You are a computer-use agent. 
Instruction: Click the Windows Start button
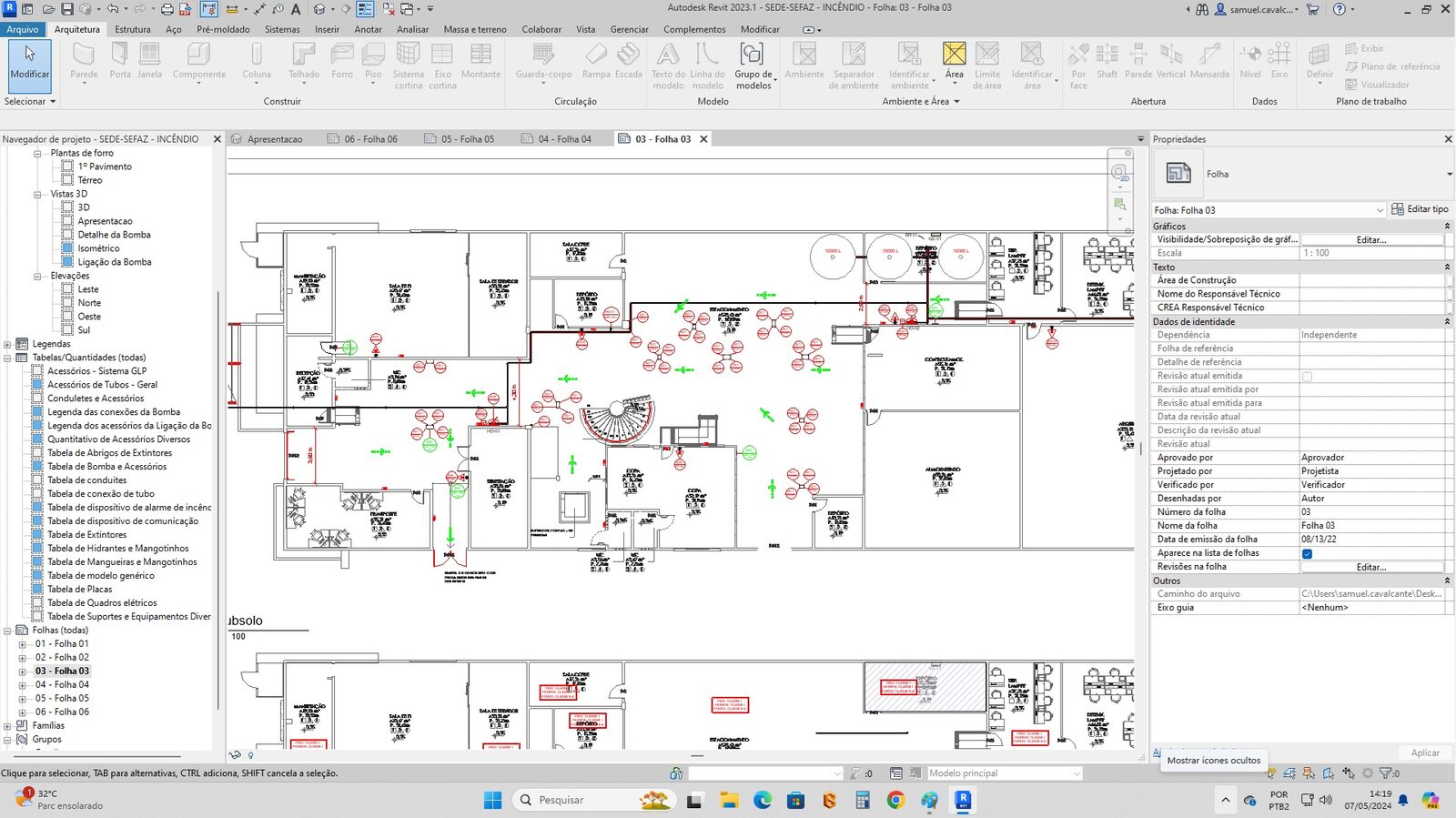click(492, 800)
